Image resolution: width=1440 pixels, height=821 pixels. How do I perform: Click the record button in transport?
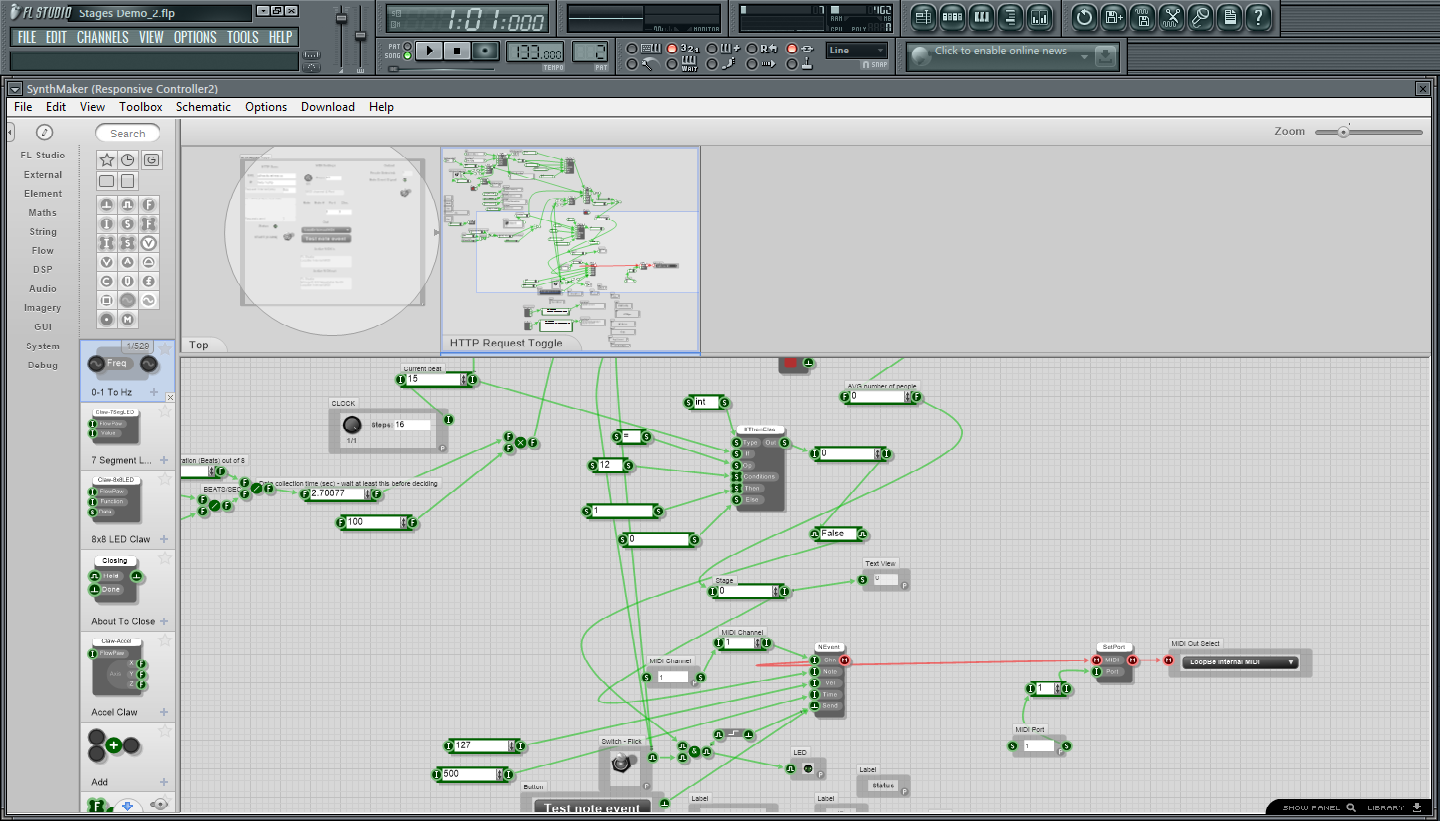coord(486,51)
